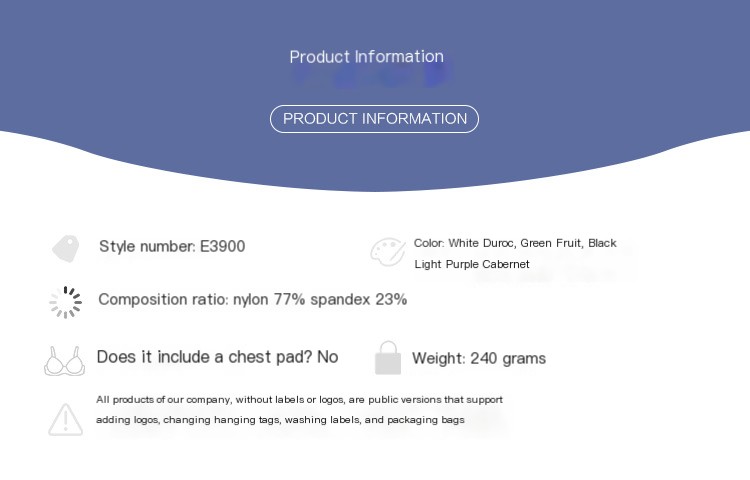Click the blue wavy header banner

pyautogui.click(x=375, y=96)
